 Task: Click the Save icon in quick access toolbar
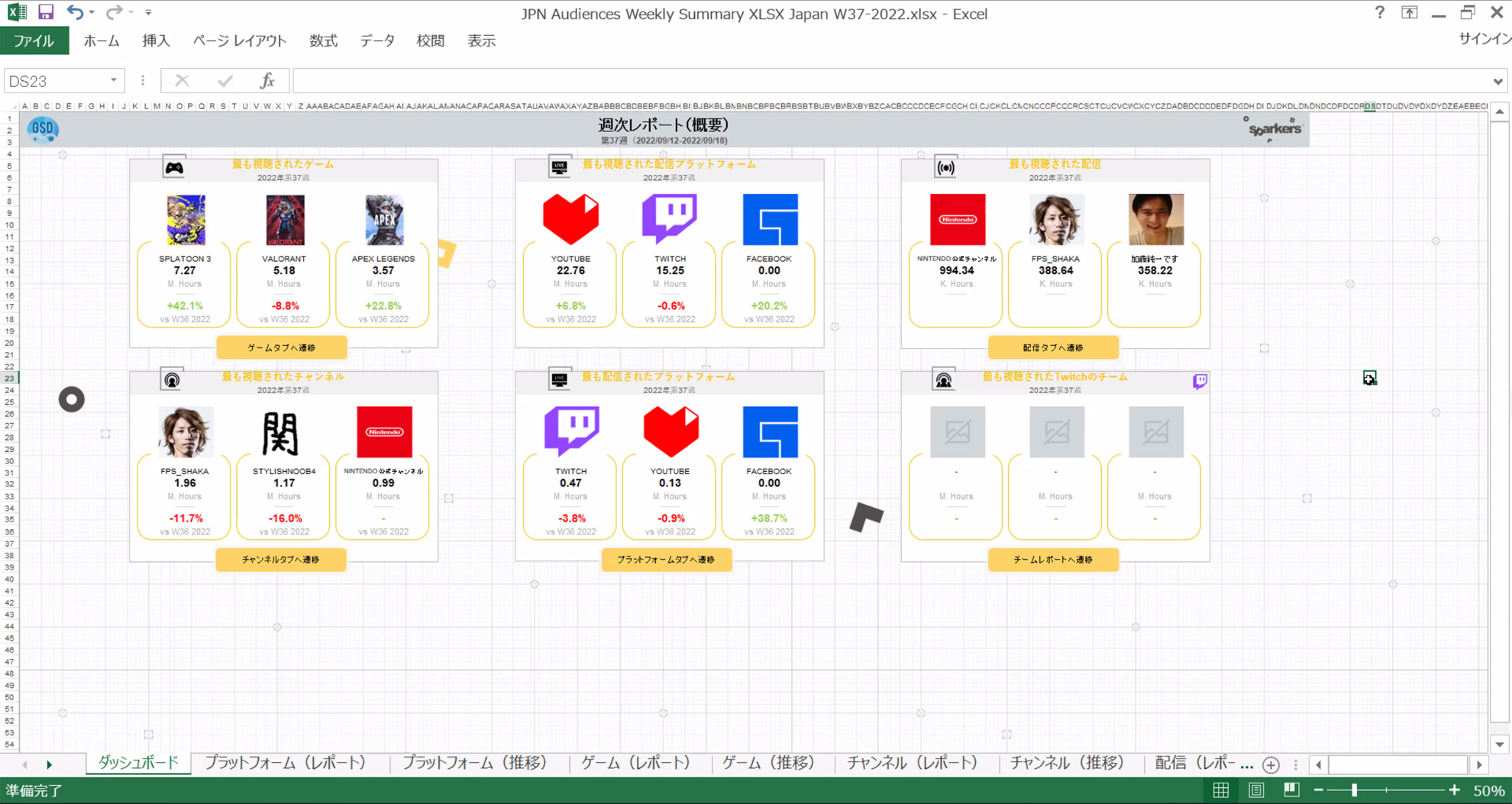pyautogui.click(x=46, y=12)
